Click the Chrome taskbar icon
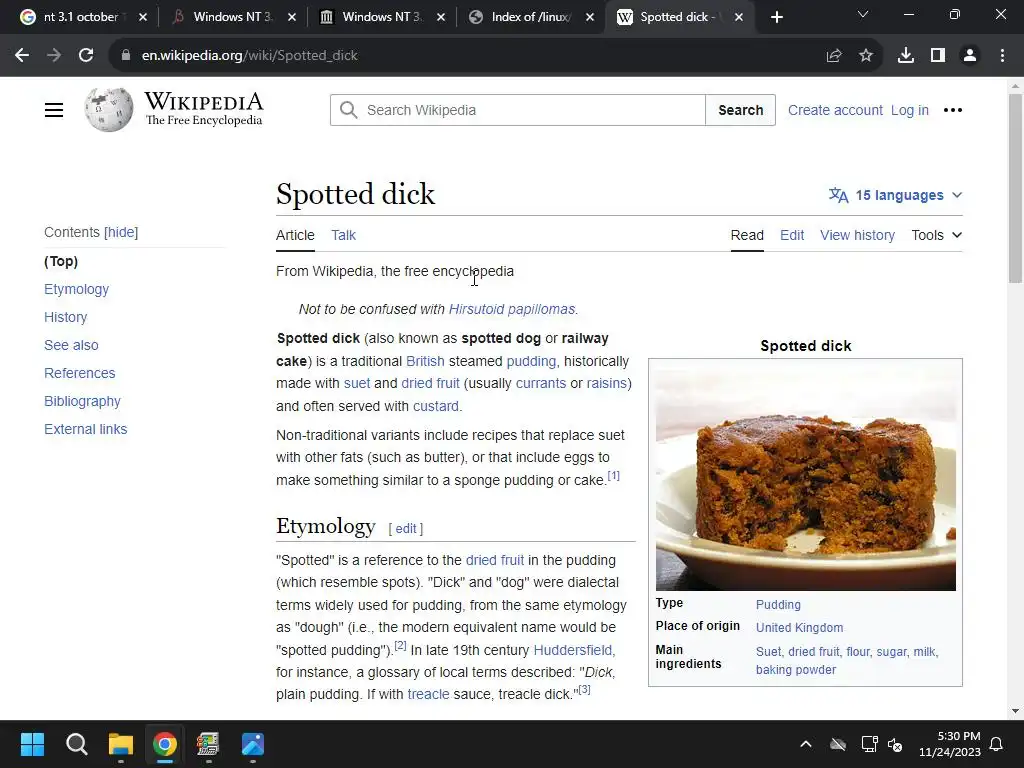This screenshot has height=768, width=1024. [x=165, y=744]
